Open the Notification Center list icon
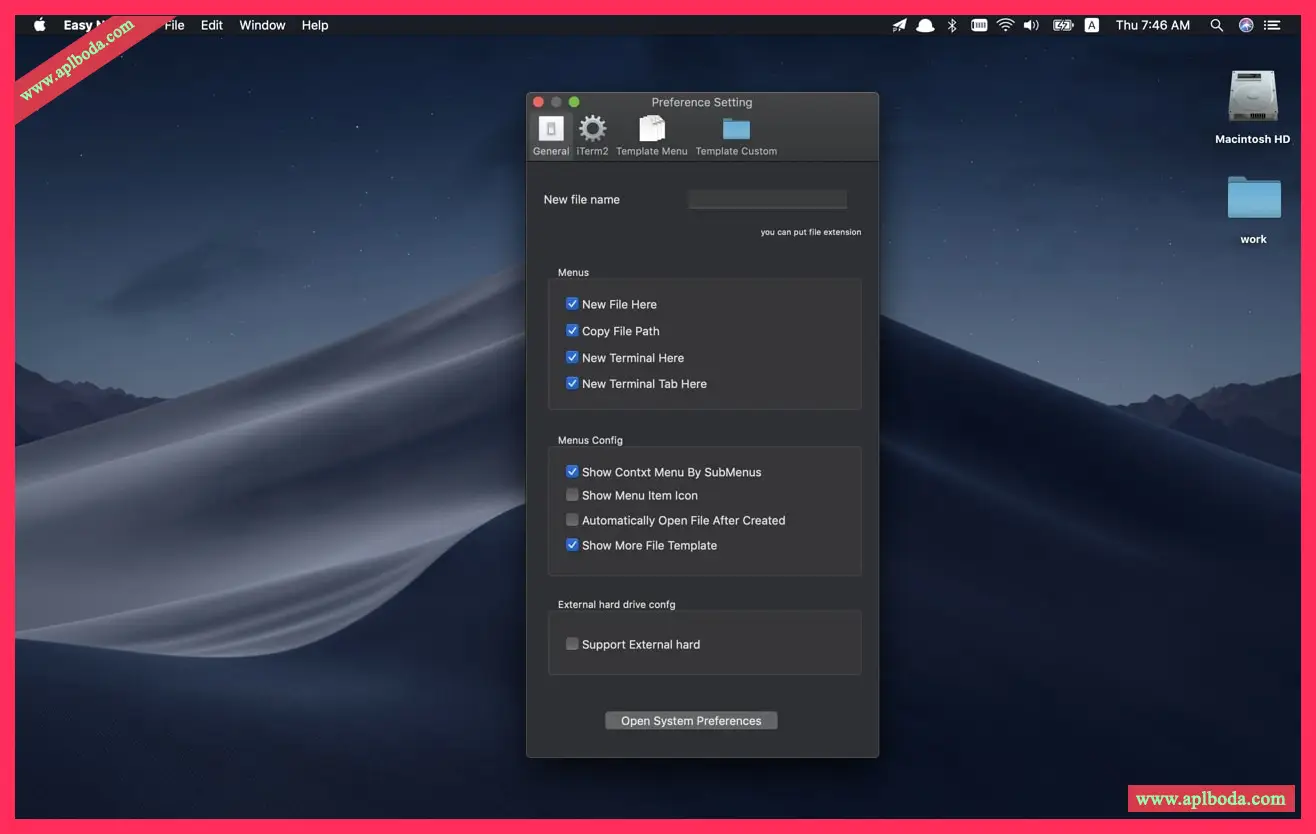Viewport: 1316px width, 834px height. coord(1273,25)
